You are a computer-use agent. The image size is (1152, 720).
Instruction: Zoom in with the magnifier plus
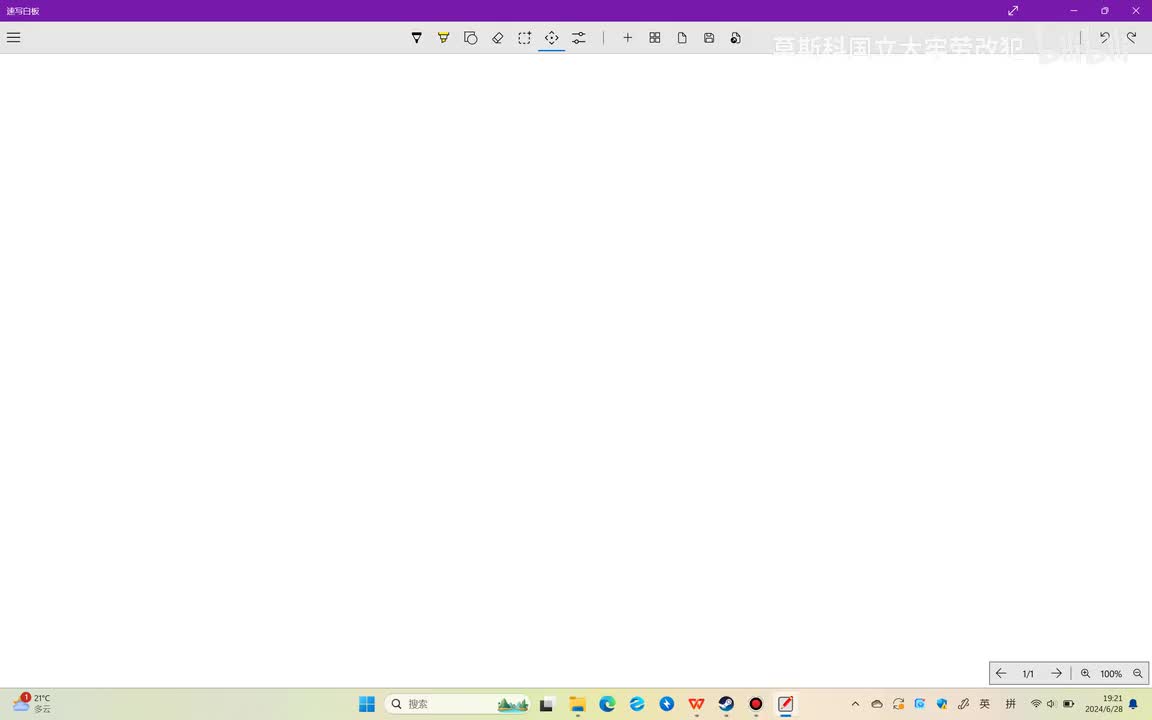[1085, 673]
